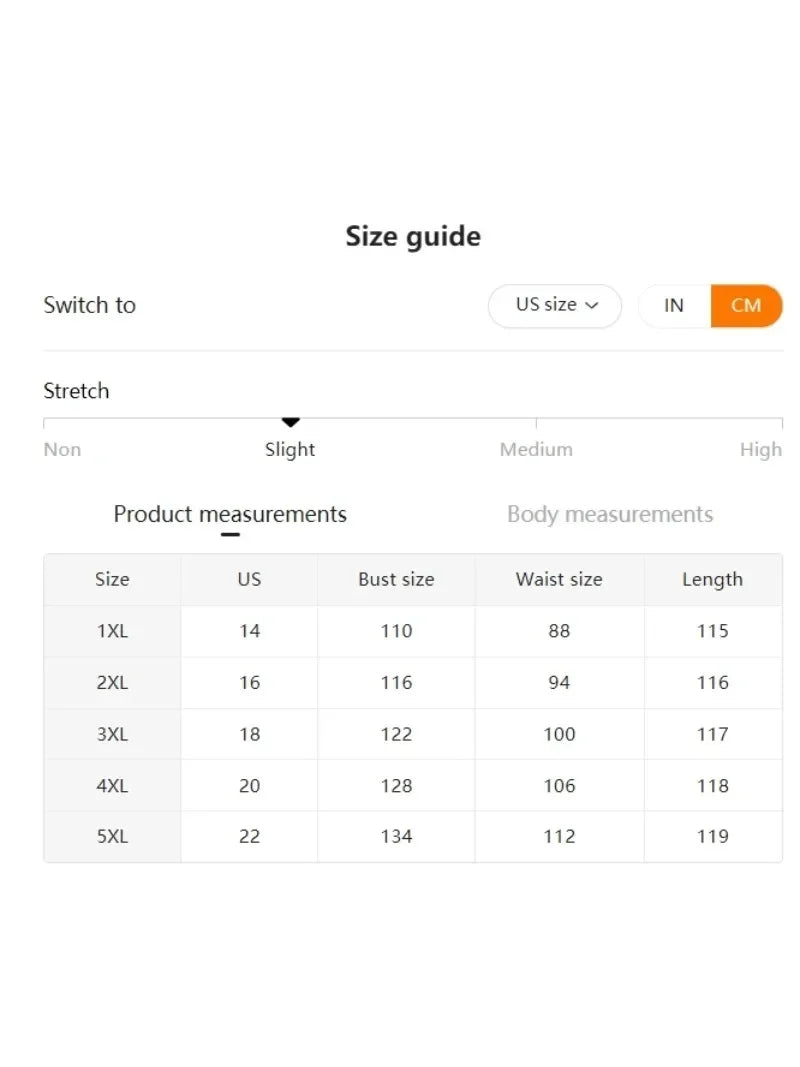Viewport: 800px width, 1067px height.
Task: Select Medium on the stretch scale
Action: 536,449
